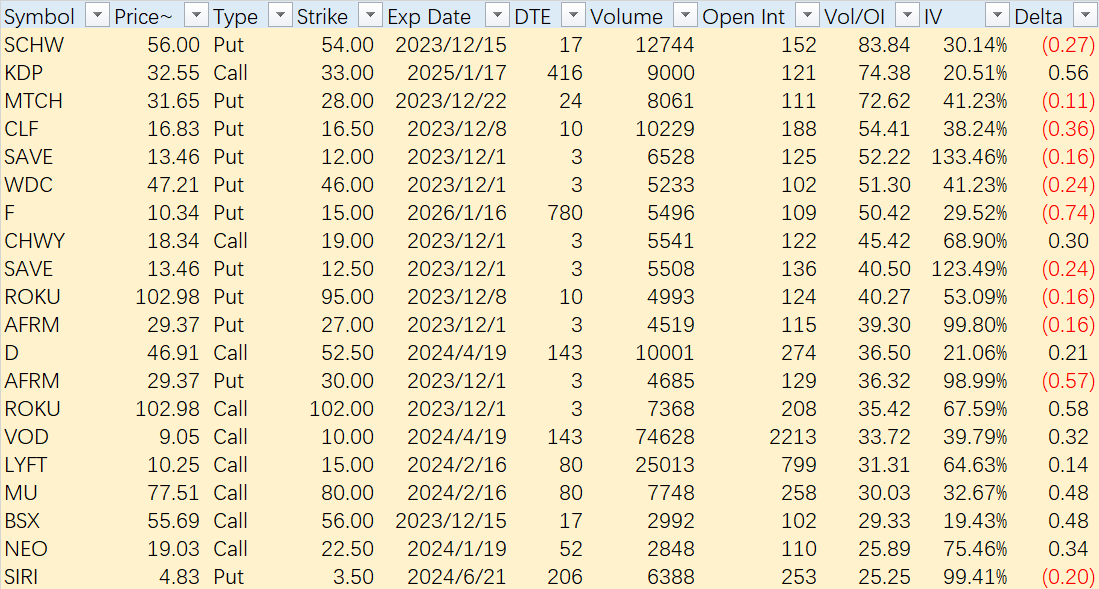Open the Price~ column filter dropdown
This screenshot has width=1099, height=589.
198,15
